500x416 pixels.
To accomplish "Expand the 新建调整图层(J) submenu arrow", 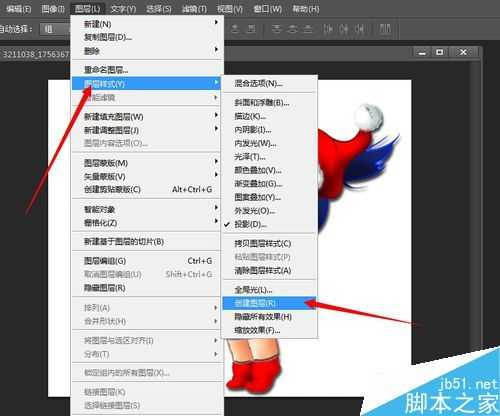I will coord(216,128).
